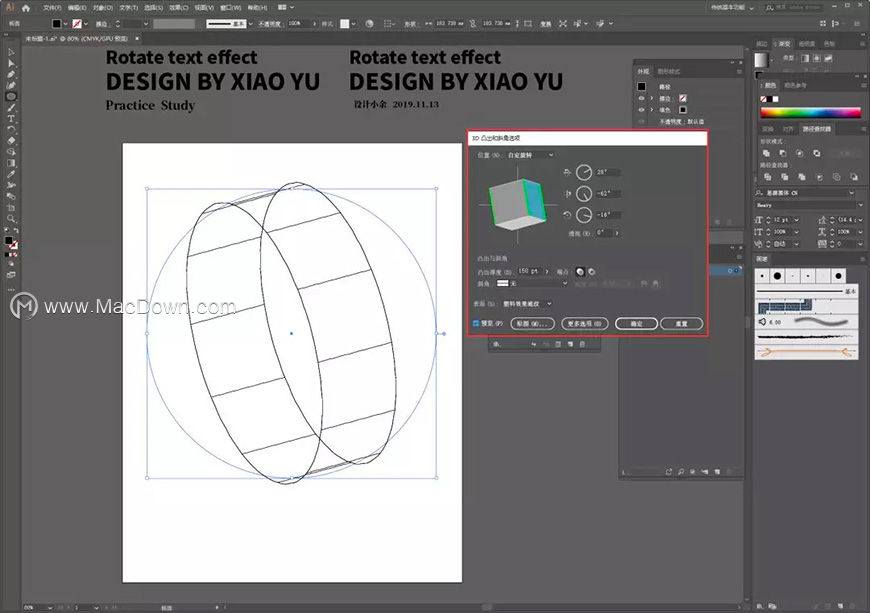Open the Type menu
Screen dimensions: 870x613
click(128, 8)
